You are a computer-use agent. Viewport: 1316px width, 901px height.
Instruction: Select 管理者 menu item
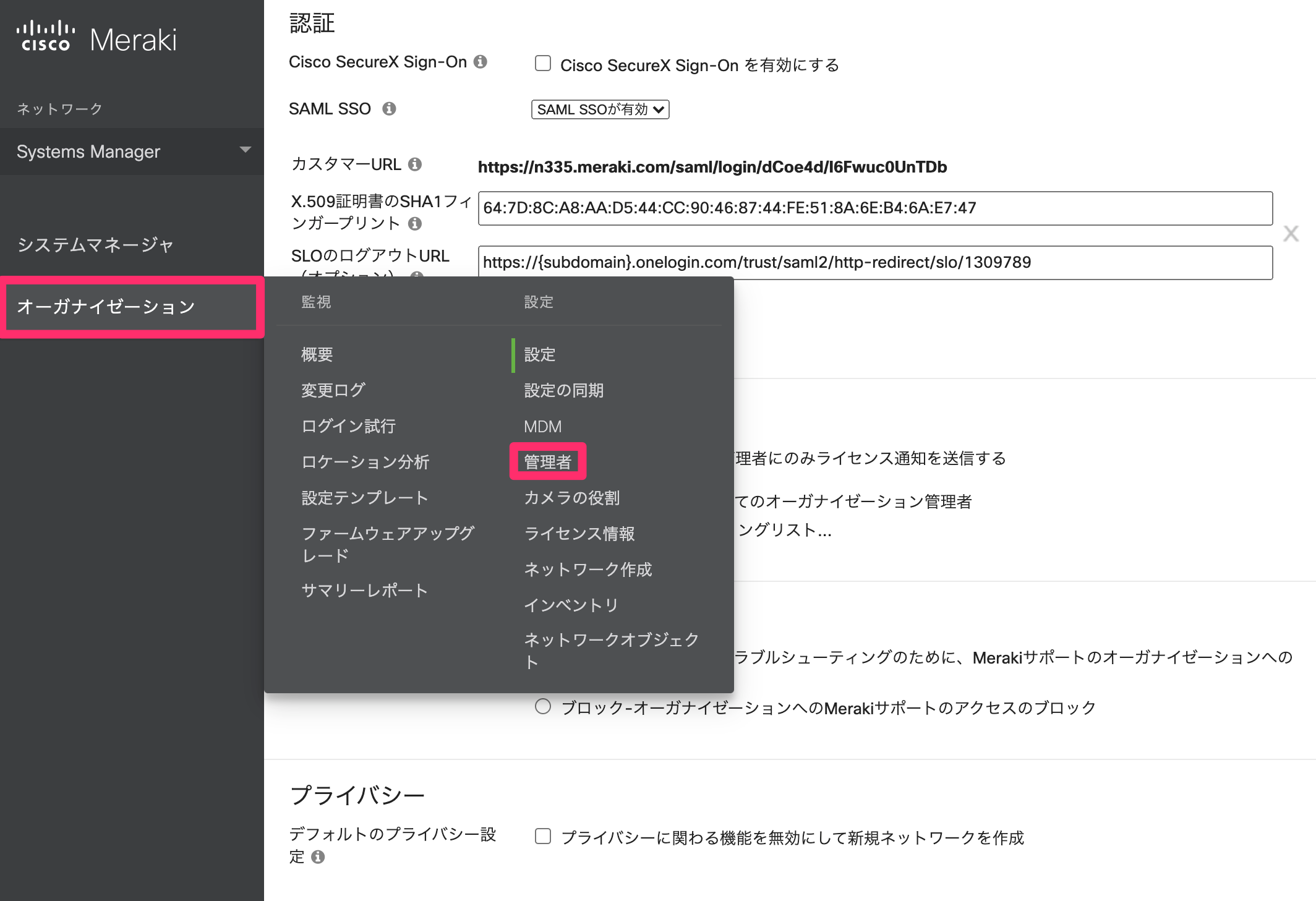[548, 461]
